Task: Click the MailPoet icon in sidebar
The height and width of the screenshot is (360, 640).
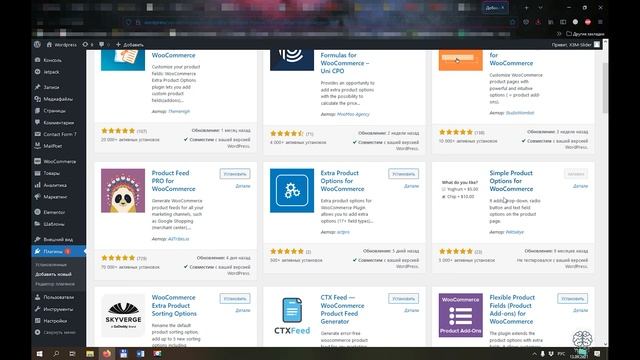Action: coord(38,146)
